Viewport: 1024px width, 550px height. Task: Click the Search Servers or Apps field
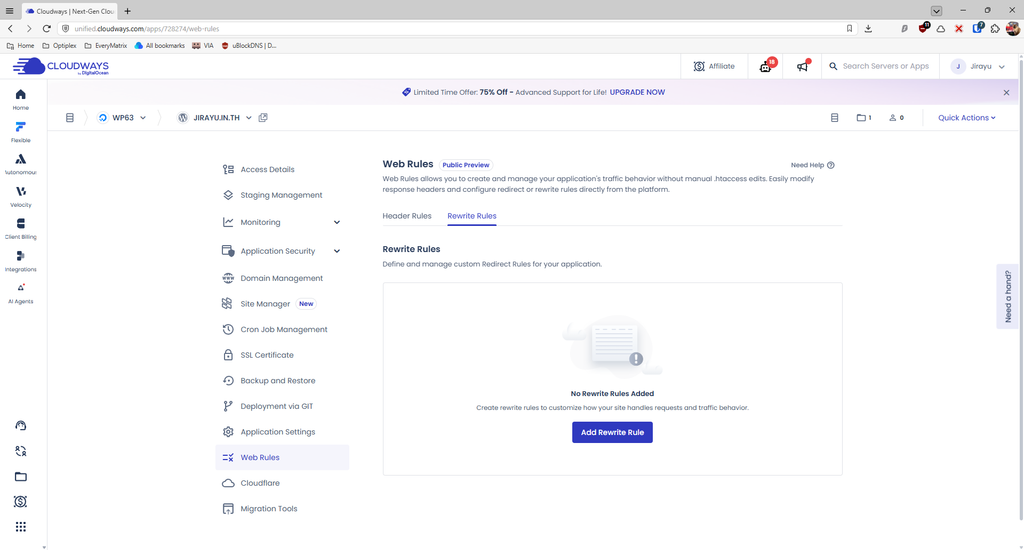(x=886, y=66)
